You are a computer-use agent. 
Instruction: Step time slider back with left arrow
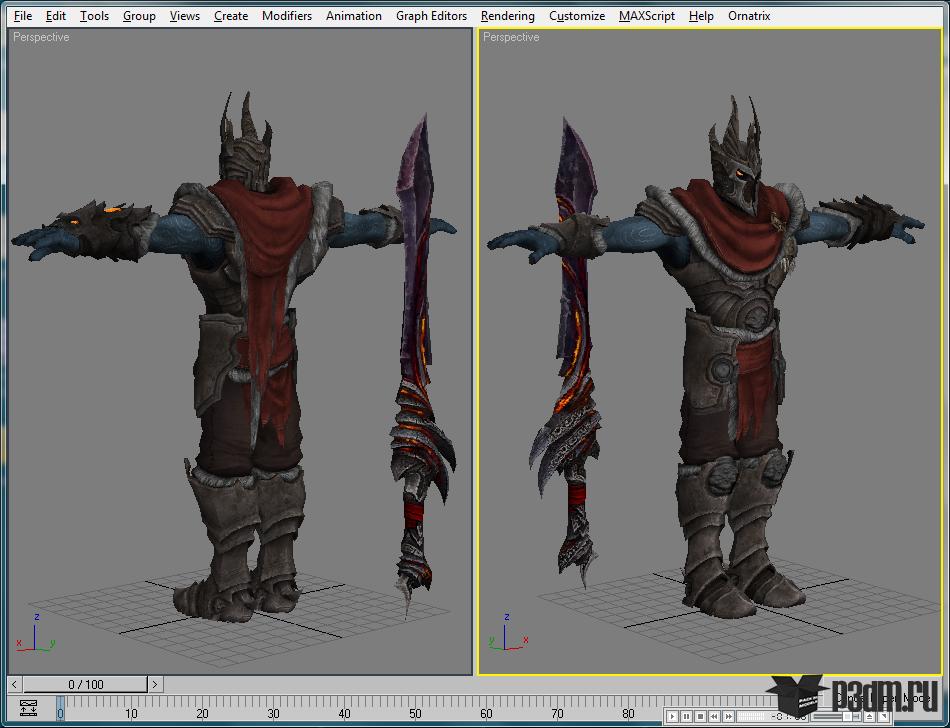coord(14,684)
